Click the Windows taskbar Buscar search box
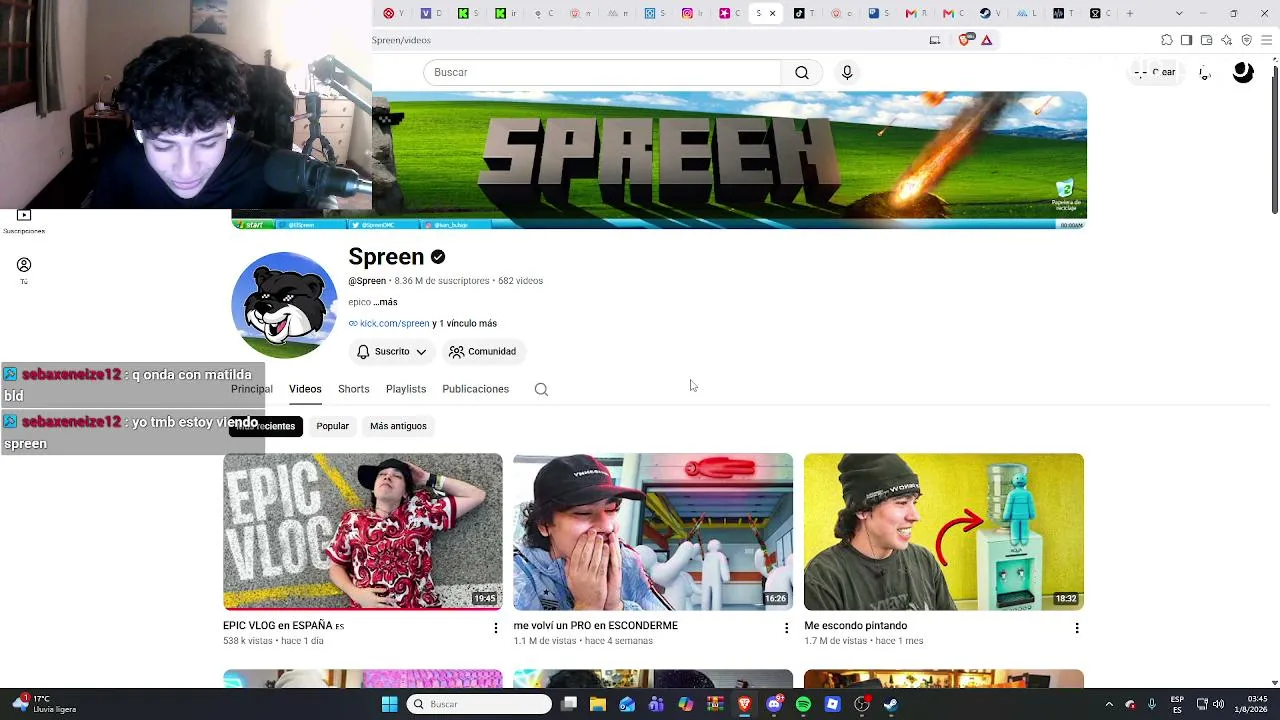This screenshot has height=720, width=1280. (x=480, y=704)
